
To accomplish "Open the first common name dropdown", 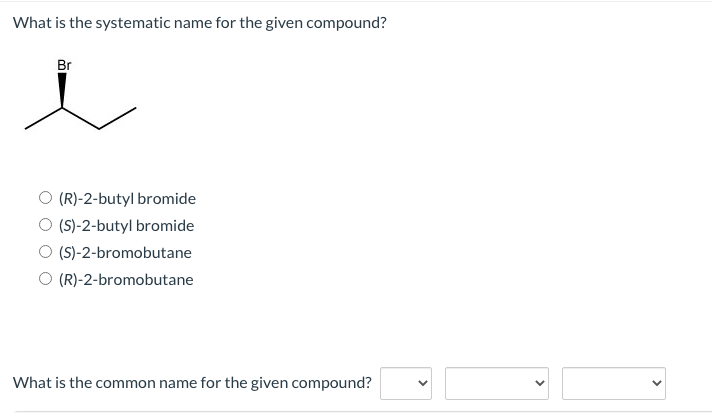I will [406, 384].
